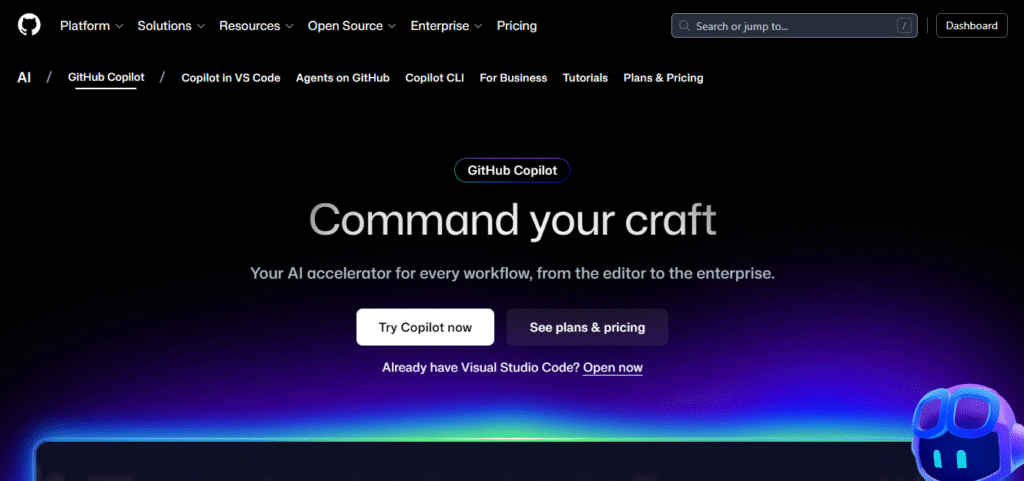Click the search magnifier icon
This screenshot has height=481, width=1024.
[685, 26]
